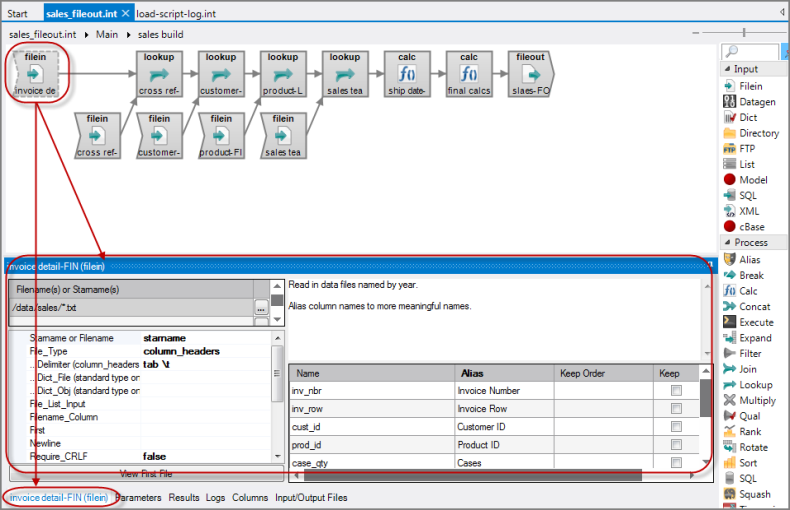Tick the Keep checkbox for inv_nbr
The height and width of the screenshot is (510, 790).
676,391
